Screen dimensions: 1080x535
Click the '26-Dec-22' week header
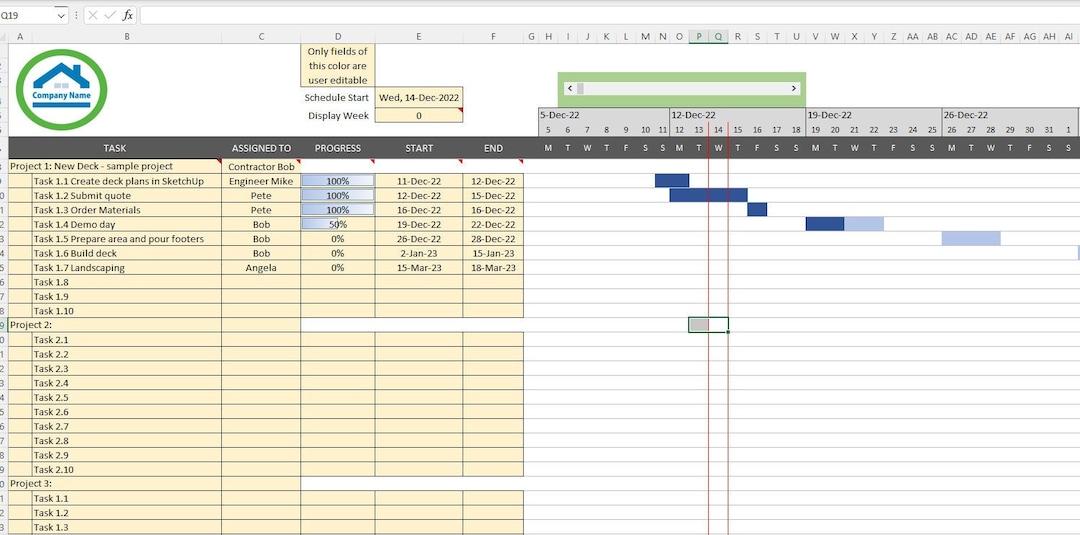coord(1010,115)
